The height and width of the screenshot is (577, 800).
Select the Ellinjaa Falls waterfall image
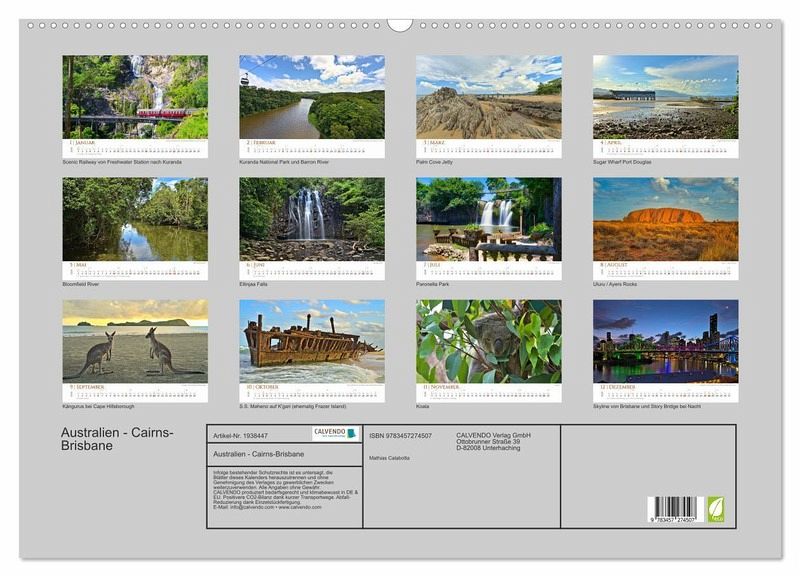point(312,220)
